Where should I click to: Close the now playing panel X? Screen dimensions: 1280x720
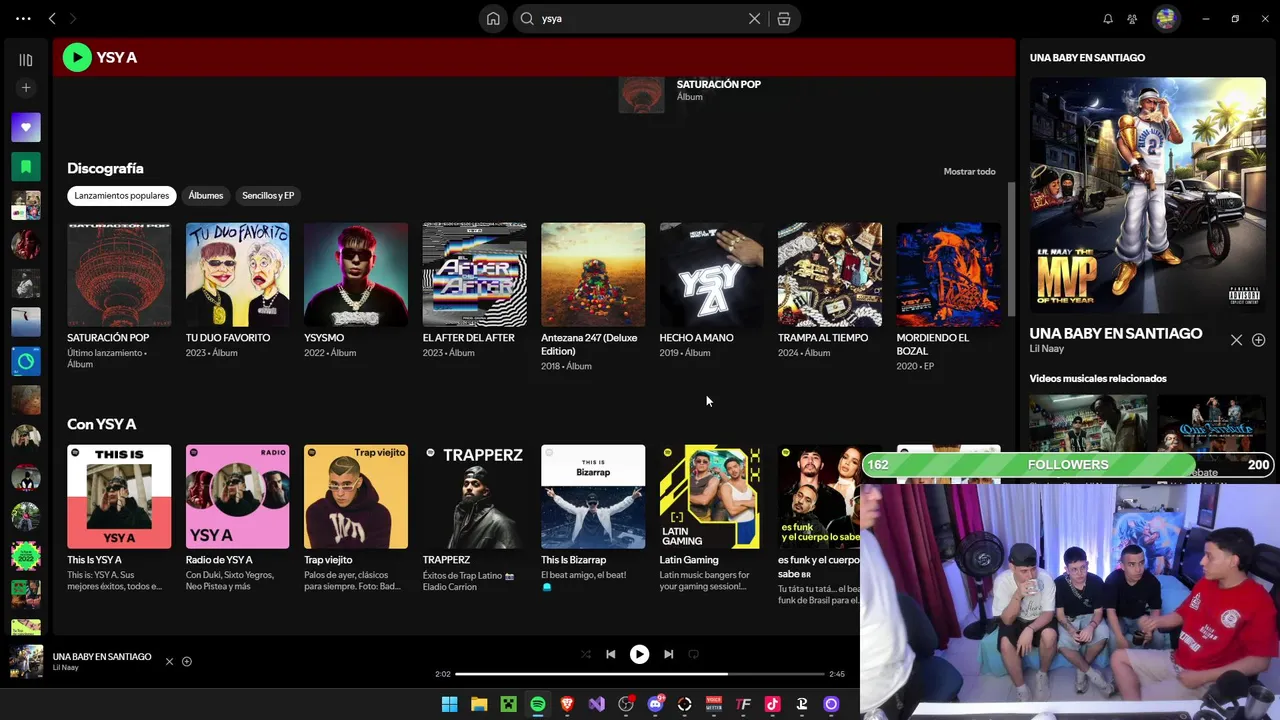coord(1236,340)
